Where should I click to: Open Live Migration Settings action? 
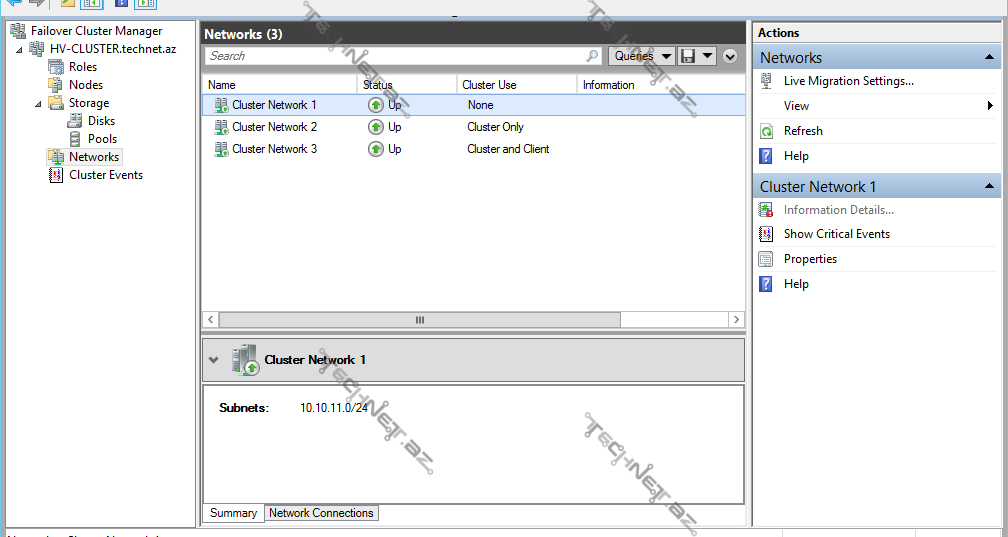(x=848, y=81)
